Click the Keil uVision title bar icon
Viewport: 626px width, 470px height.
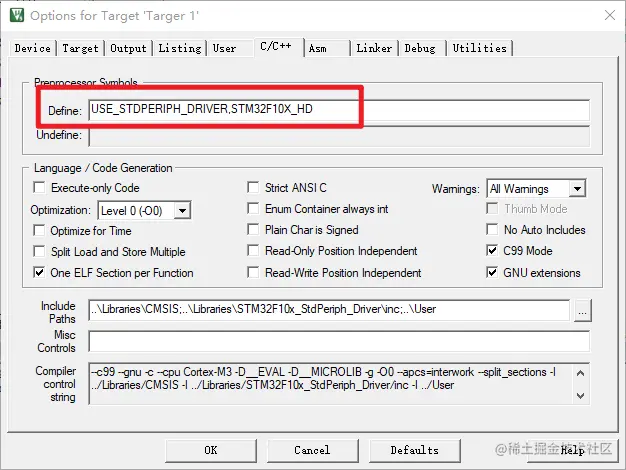(x=17, y=15)
